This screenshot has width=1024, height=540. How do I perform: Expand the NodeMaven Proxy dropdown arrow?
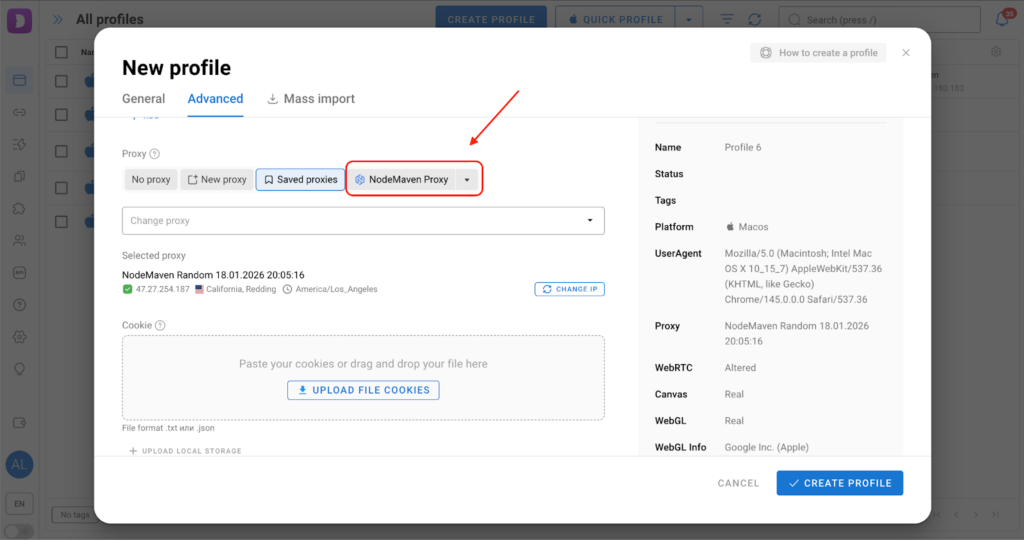(467, 180)
